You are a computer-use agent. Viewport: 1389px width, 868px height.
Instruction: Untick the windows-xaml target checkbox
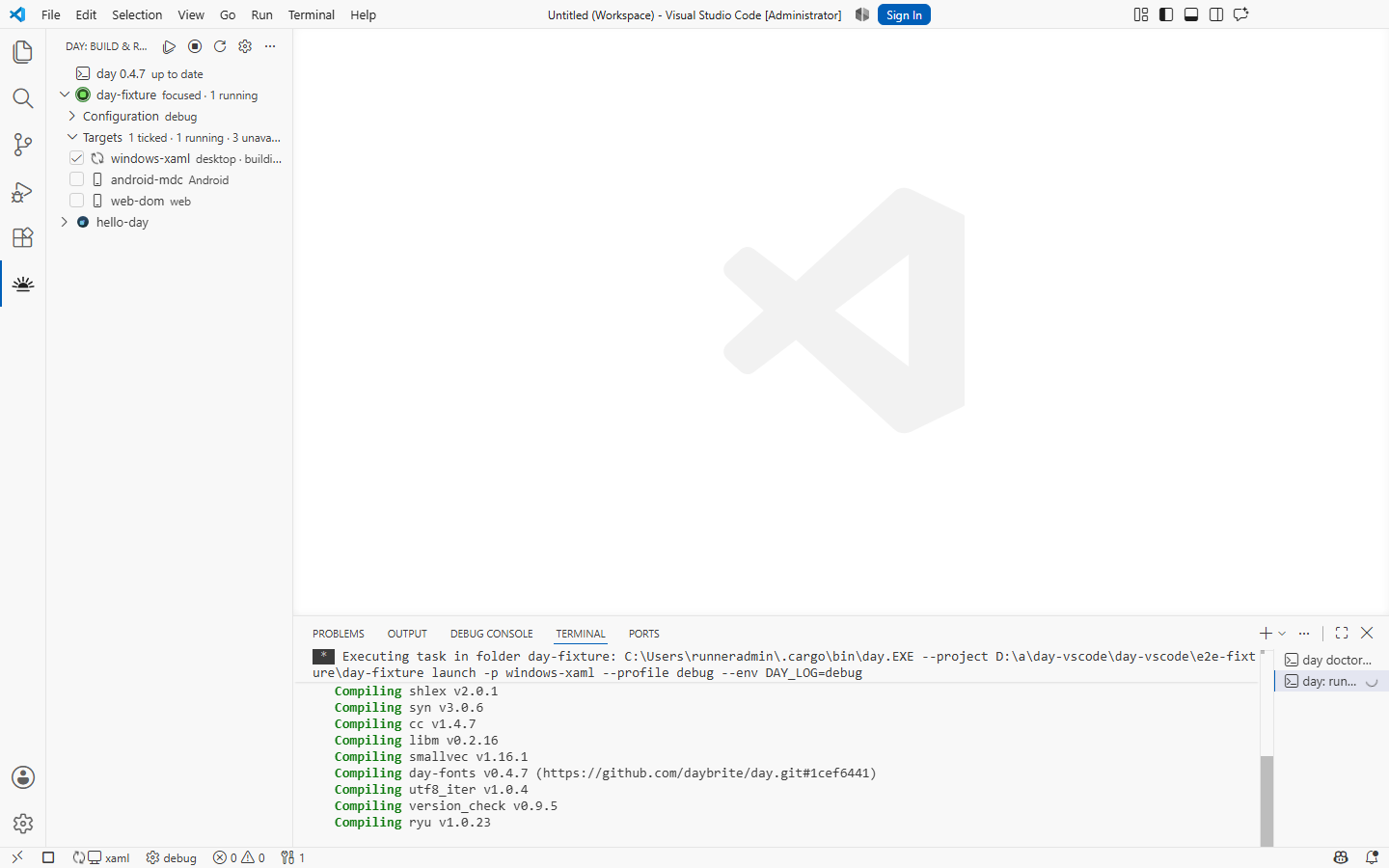tap(77, 158)
